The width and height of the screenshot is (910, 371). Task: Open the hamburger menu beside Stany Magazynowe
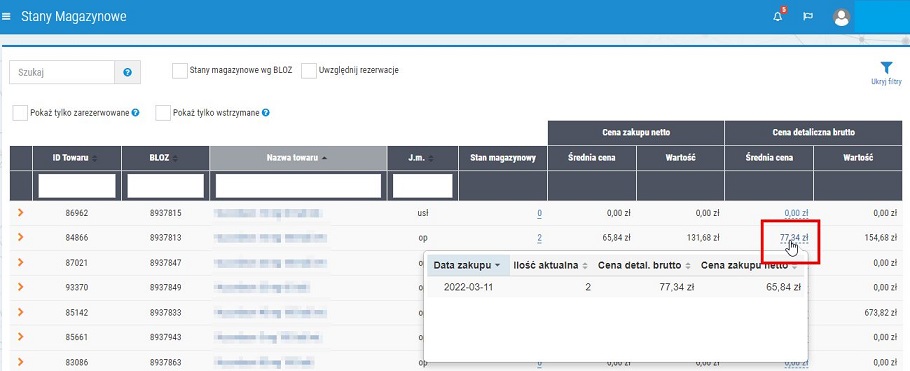coord(7,16)
